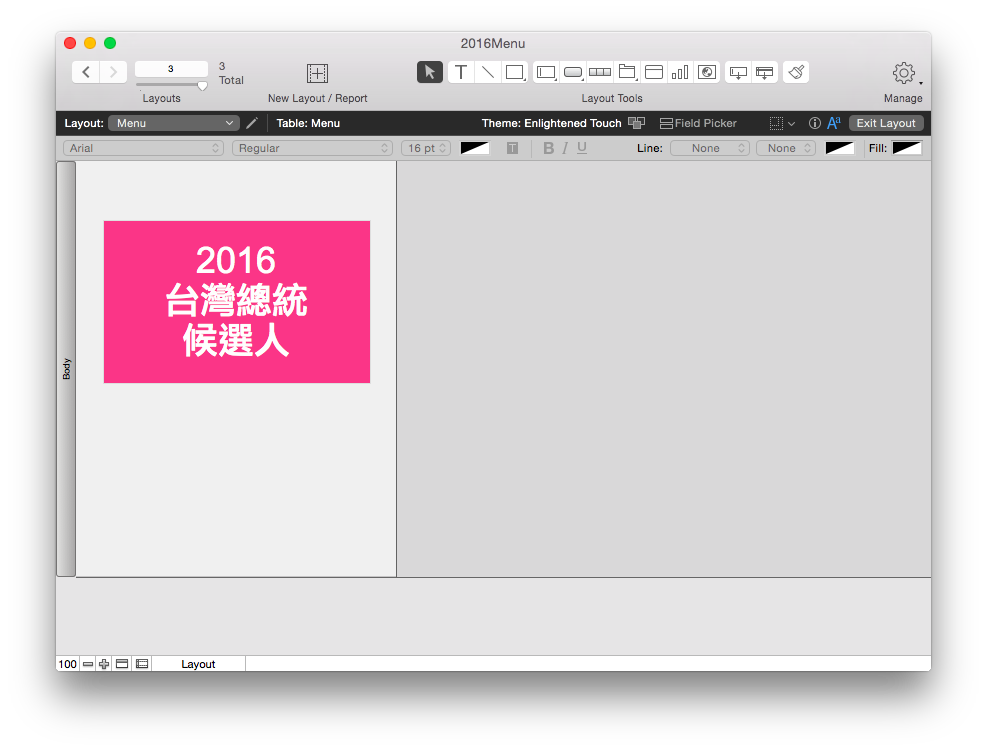Select the Field tool
The image size is (987, 751).
tap(546, 71)
